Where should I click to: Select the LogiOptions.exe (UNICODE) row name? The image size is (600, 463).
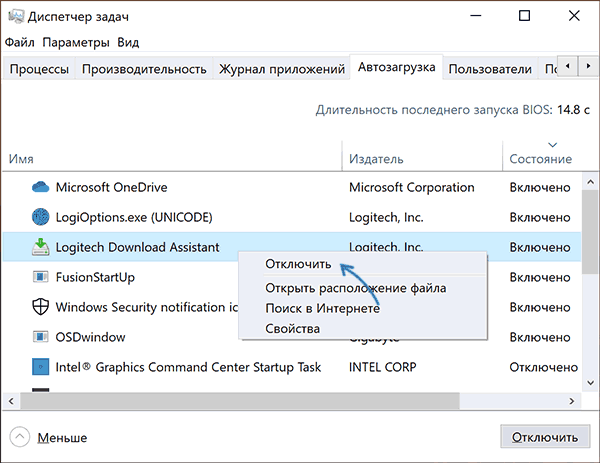point(134,217)
